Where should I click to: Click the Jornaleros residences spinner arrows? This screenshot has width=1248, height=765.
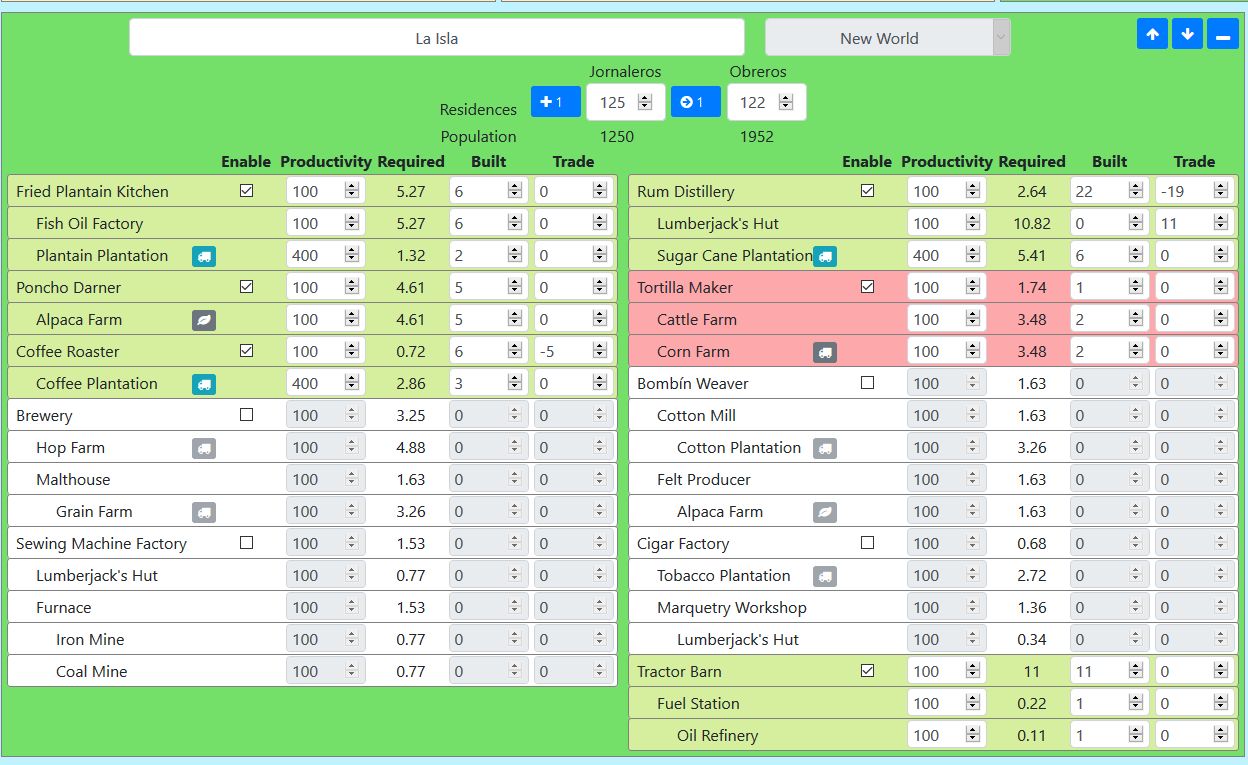645,102
